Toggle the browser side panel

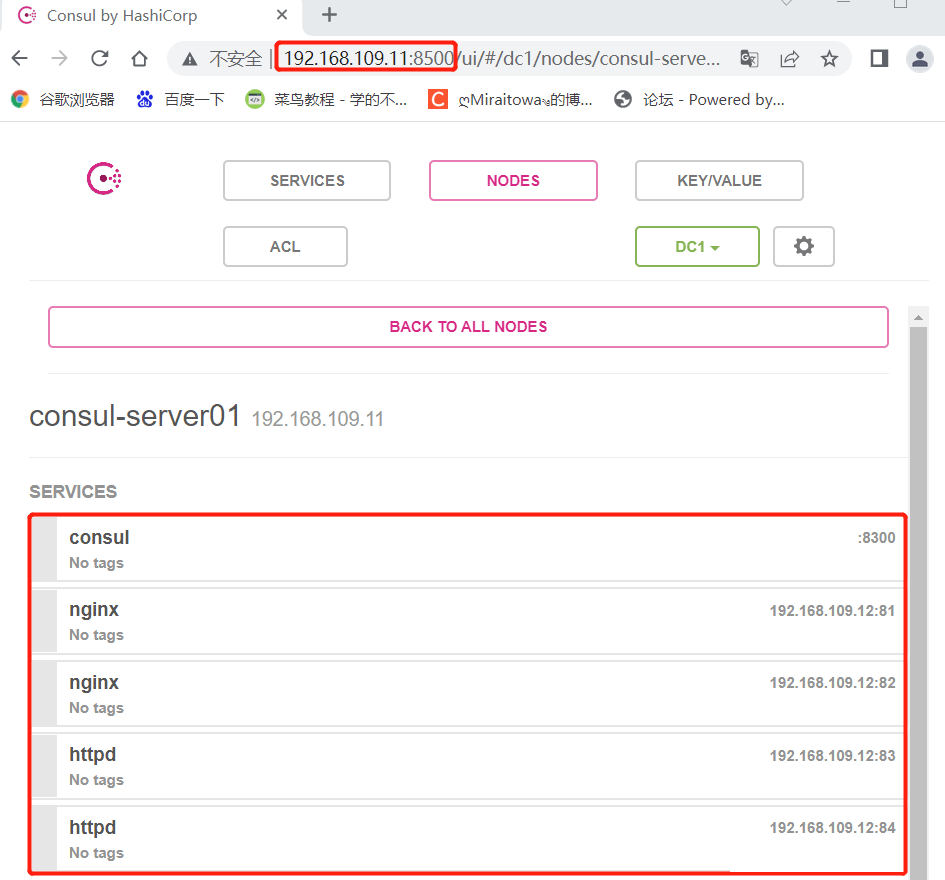click(x=879, y=58)
